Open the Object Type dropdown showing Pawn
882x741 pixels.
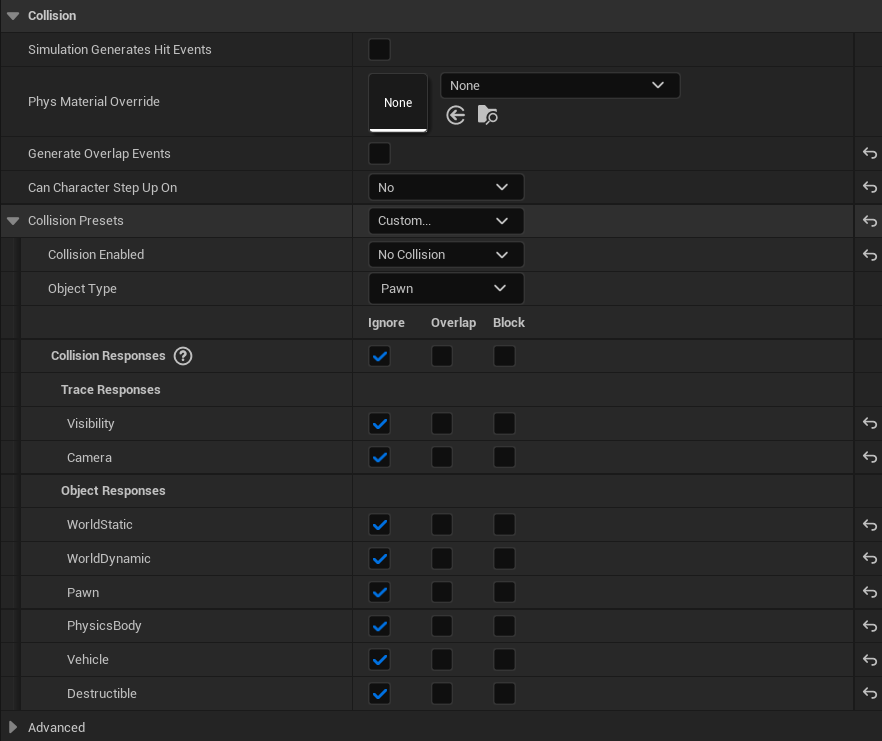pos(446,288)
